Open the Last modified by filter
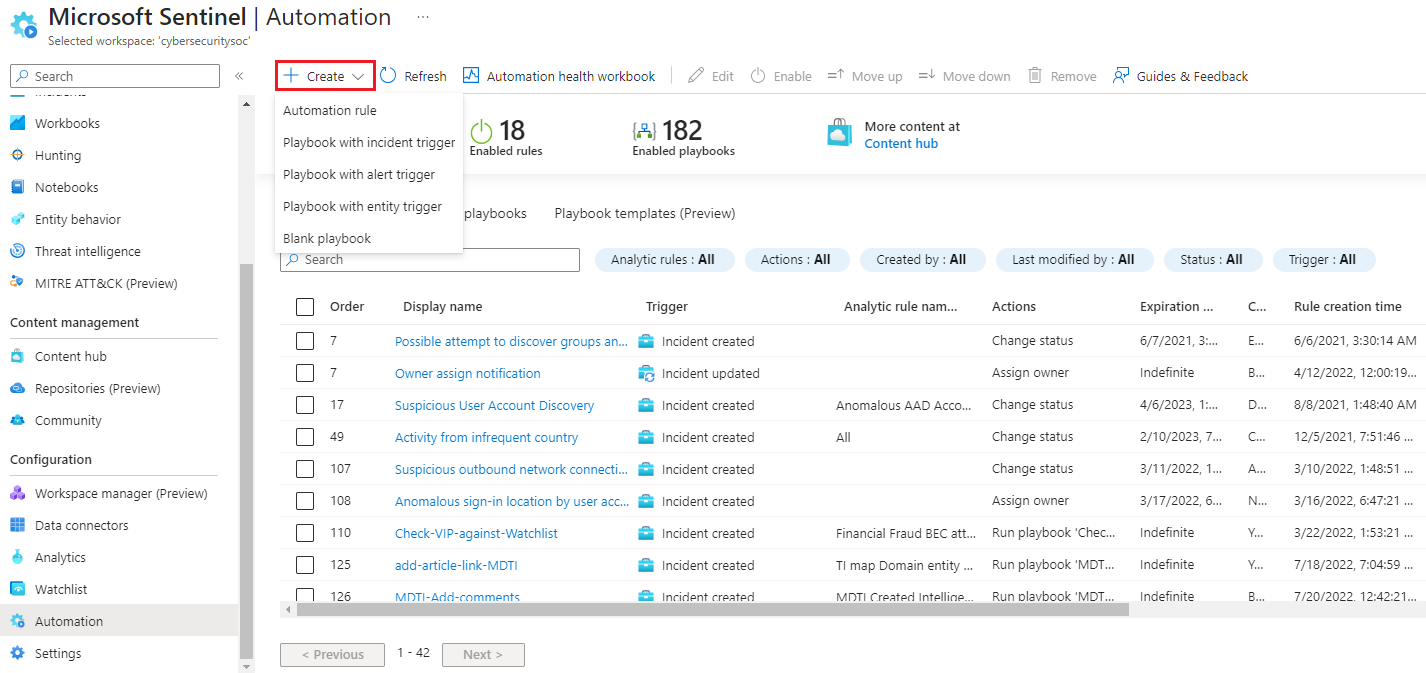Image resolution: width=1426 pixels, height=673 pixels. click(1074, 260)
